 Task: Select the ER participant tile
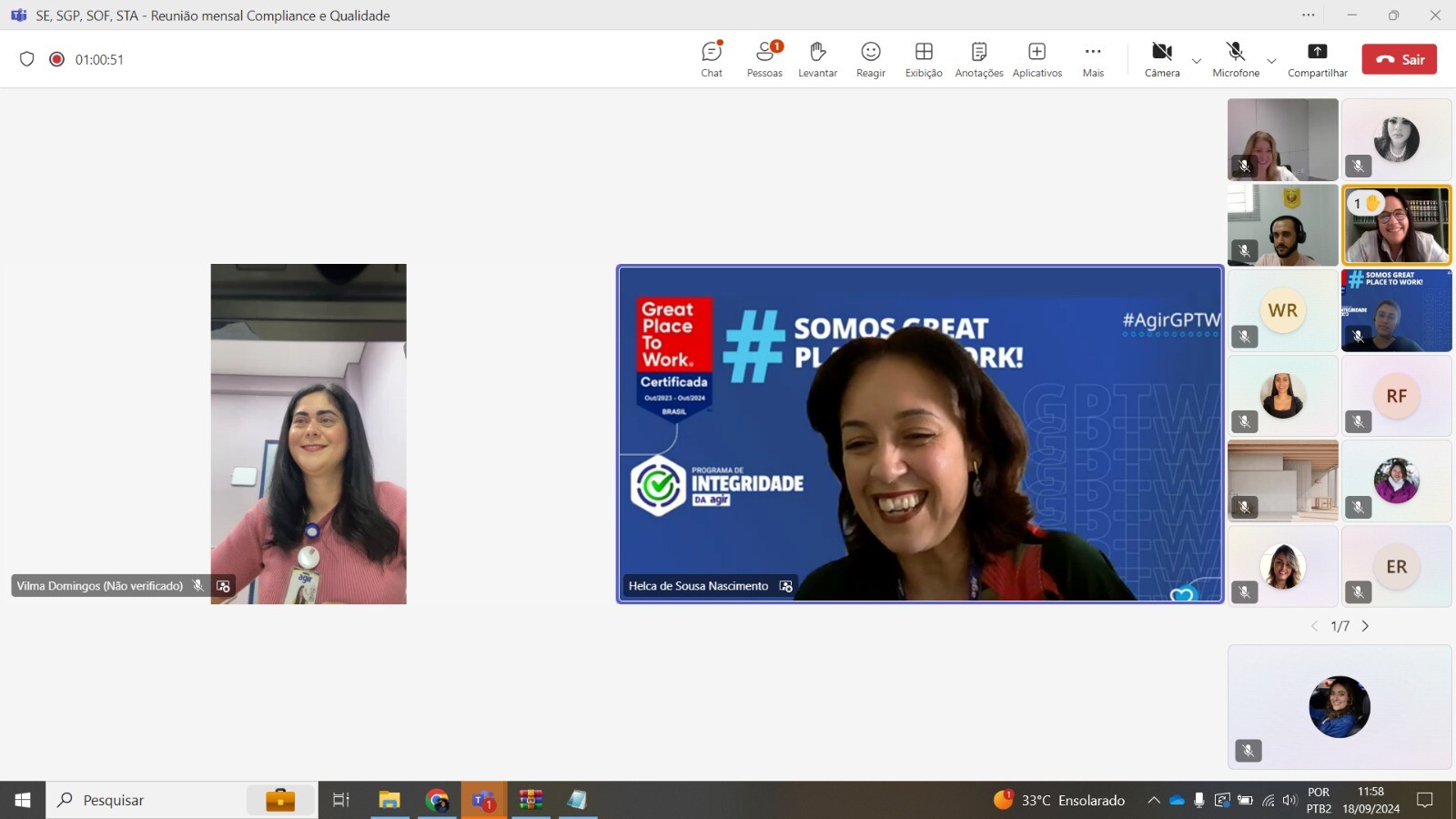[x=1397, y=566]
